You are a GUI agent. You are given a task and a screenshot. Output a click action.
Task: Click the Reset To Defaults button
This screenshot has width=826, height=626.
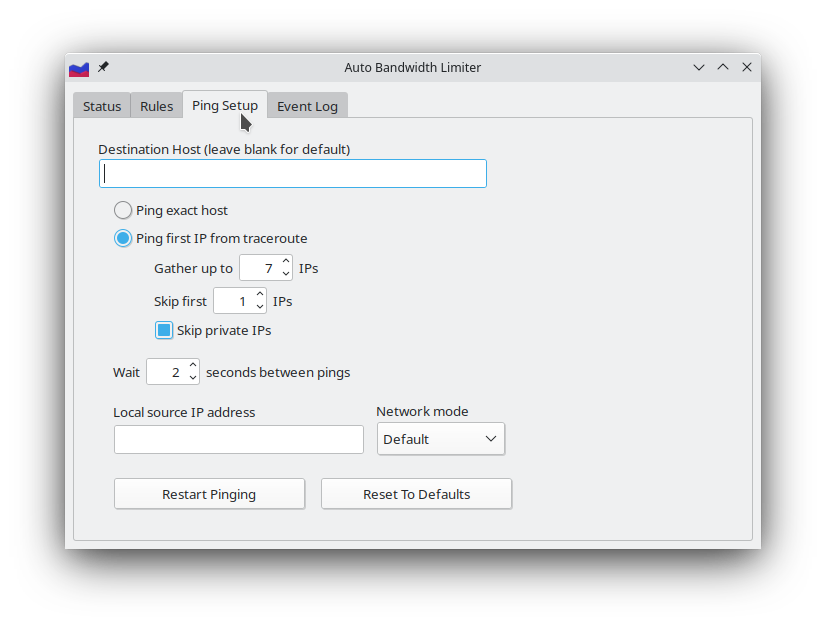point(416,493)
